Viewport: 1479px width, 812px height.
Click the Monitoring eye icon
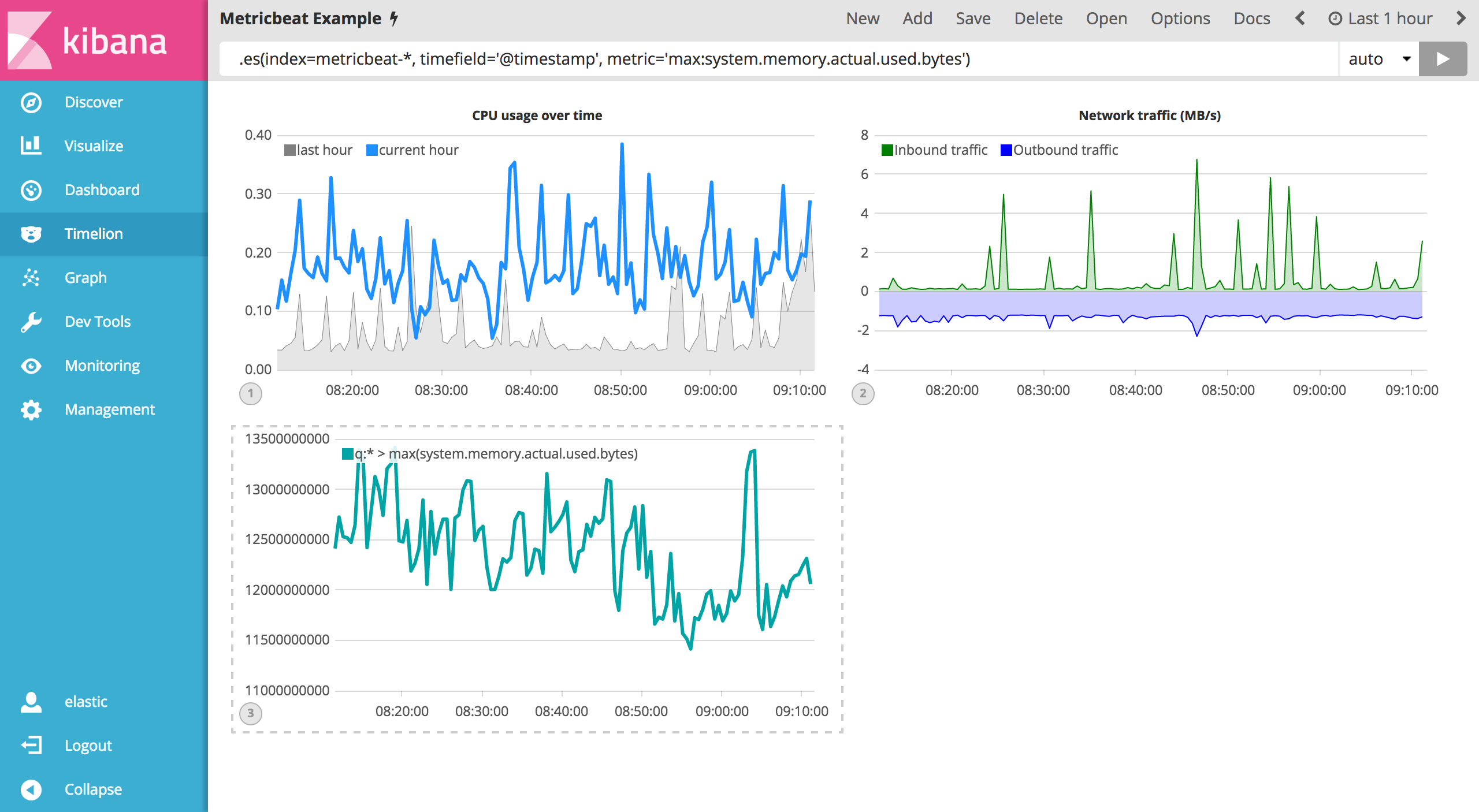pos(31,366)
